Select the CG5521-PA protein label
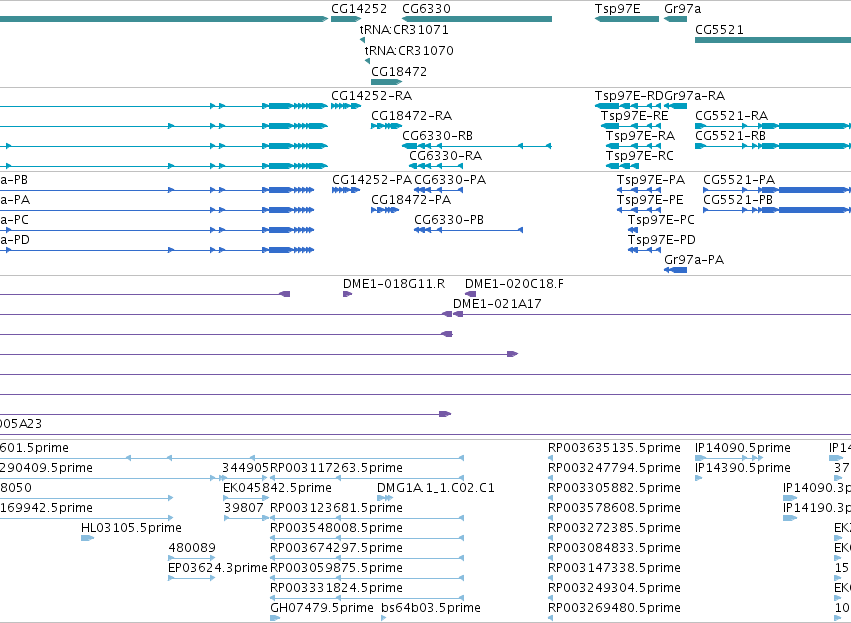851x623 pixels. click(739, 180)
